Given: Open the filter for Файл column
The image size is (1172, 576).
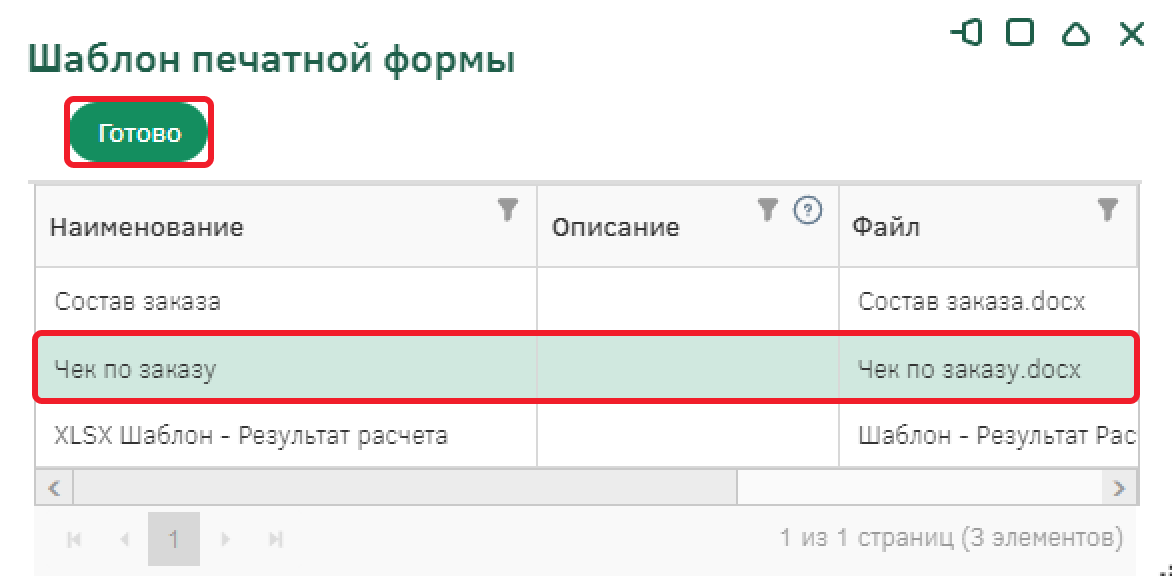Looking at the screenshot, I should click(x=1107, y=209).
